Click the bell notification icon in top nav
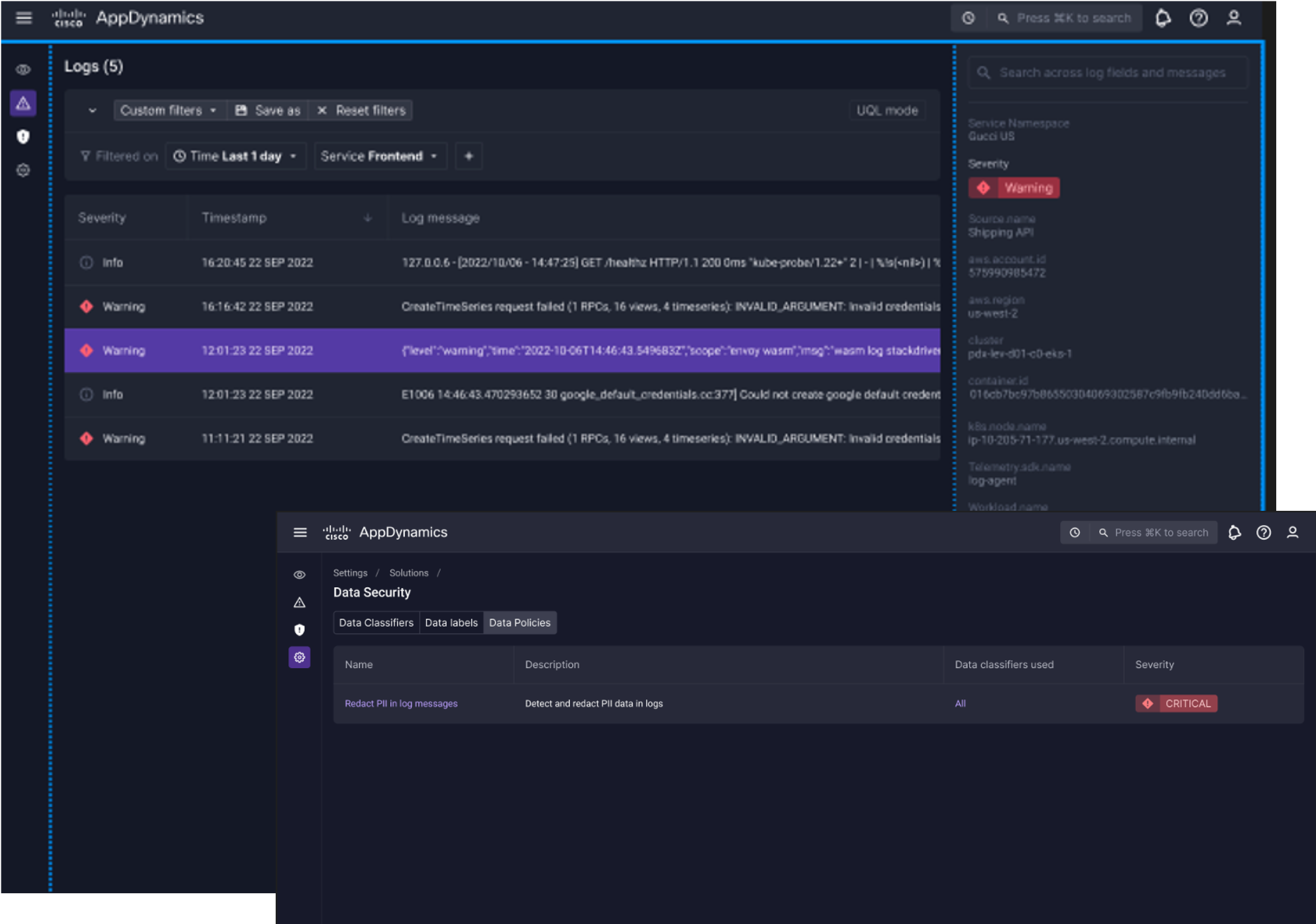Image resolution: width=1316 pixels, height=924 pixels. 1162,18
